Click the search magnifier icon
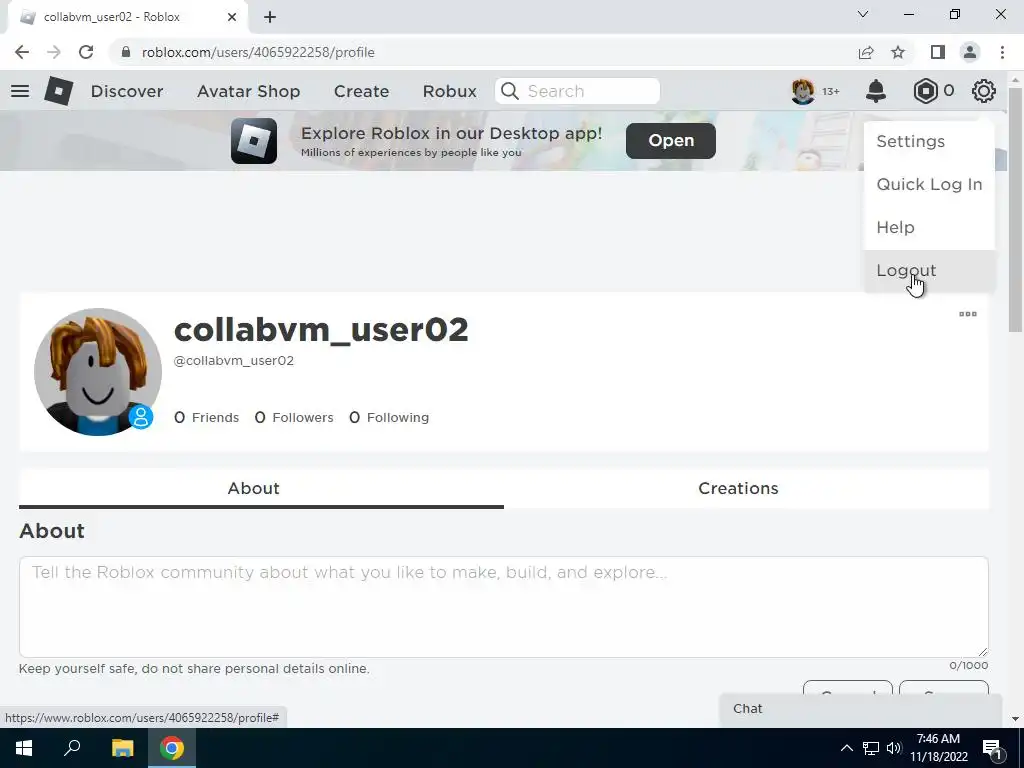 click(x=510, y=91)
